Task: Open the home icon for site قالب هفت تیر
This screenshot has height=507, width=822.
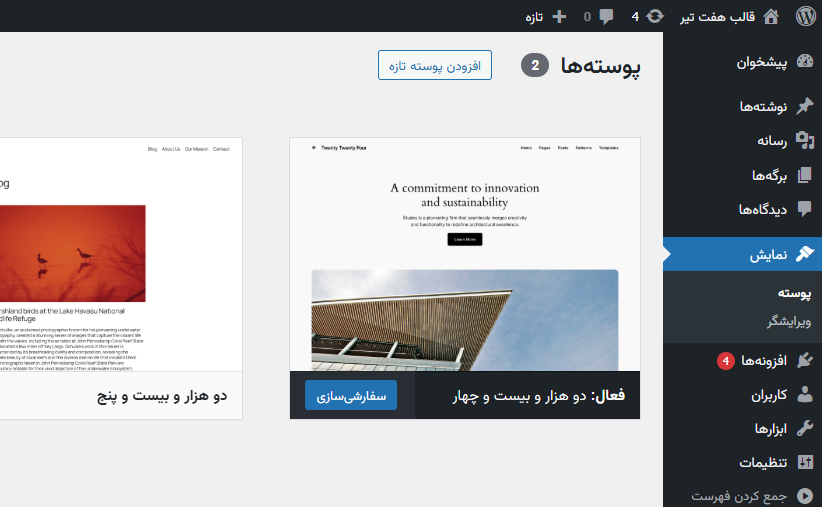Action: (x=771, y=16)
